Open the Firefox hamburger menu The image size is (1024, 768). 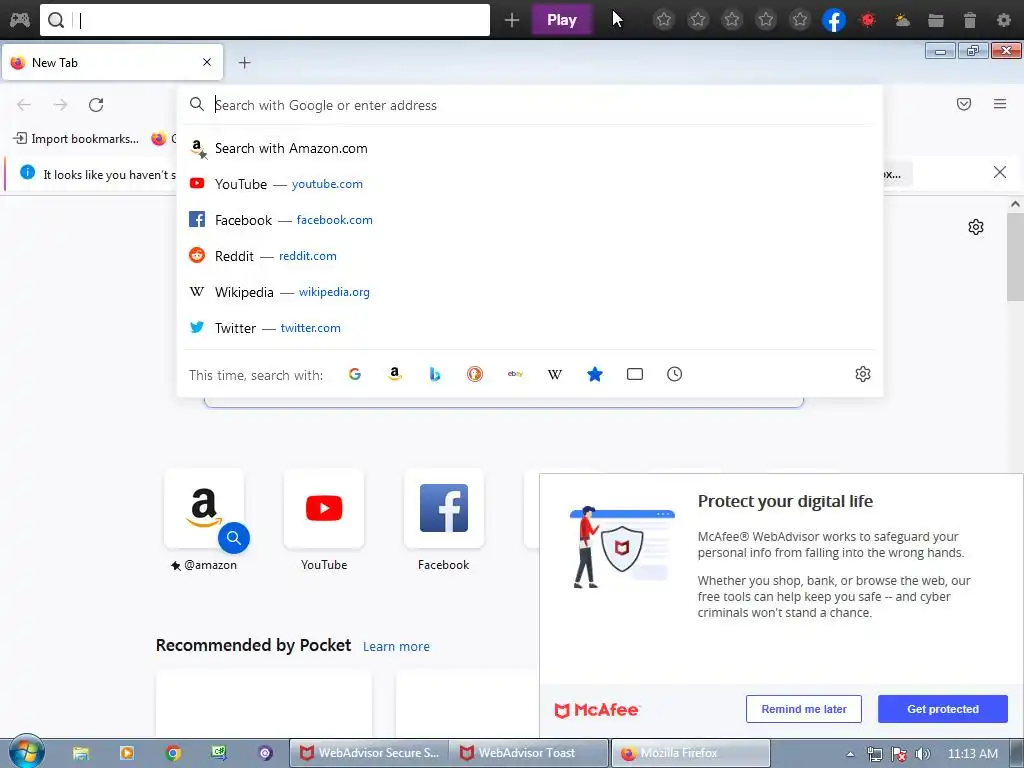click(x=1000, y=104)
